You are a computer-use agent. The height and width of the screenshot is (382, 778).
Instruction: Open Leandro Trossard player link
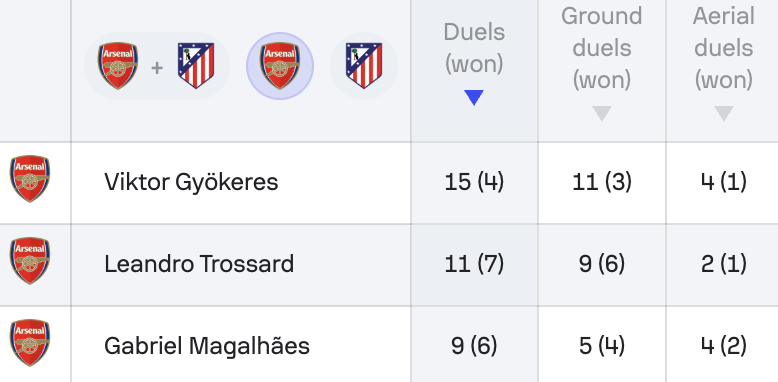pos(199,264)
